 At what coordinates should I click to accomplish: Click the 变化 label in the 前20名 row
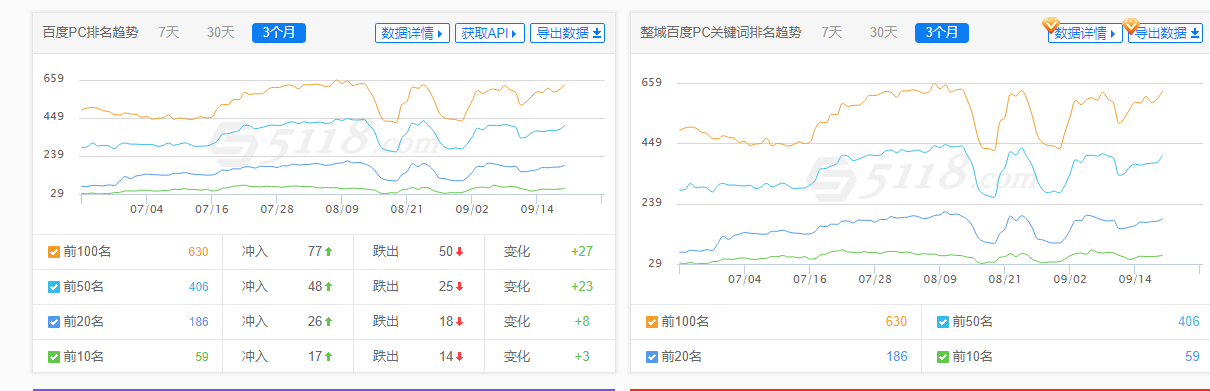click(517, 322)
